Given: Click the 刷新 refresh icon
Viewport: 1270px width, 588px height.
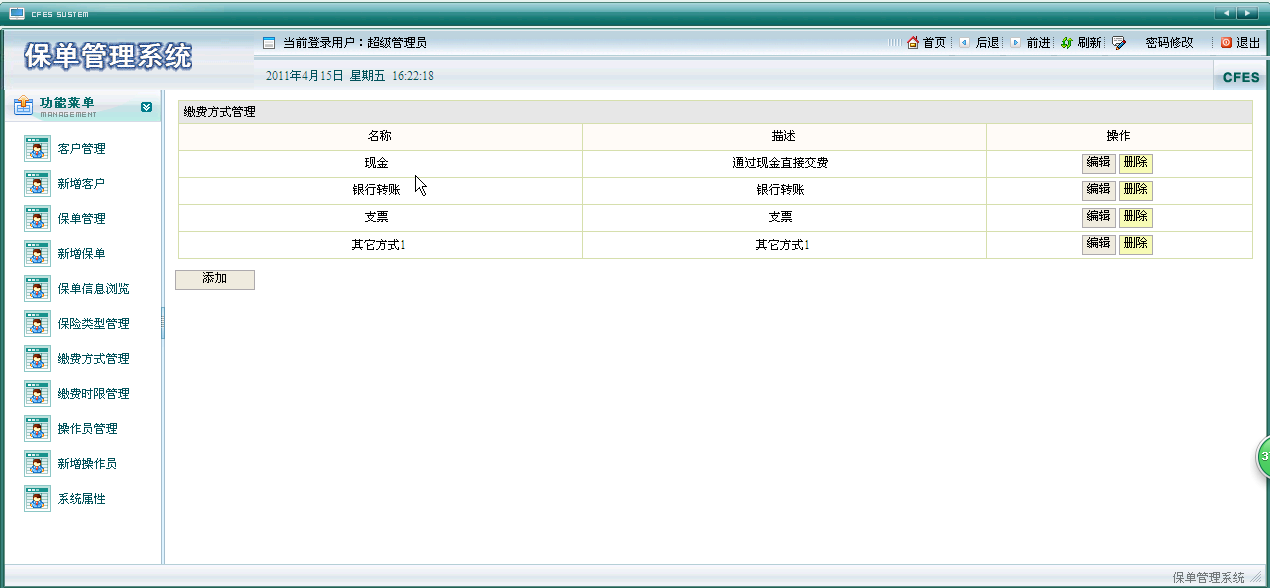Looking at the screenshot, I should (x=1066, y=43).
